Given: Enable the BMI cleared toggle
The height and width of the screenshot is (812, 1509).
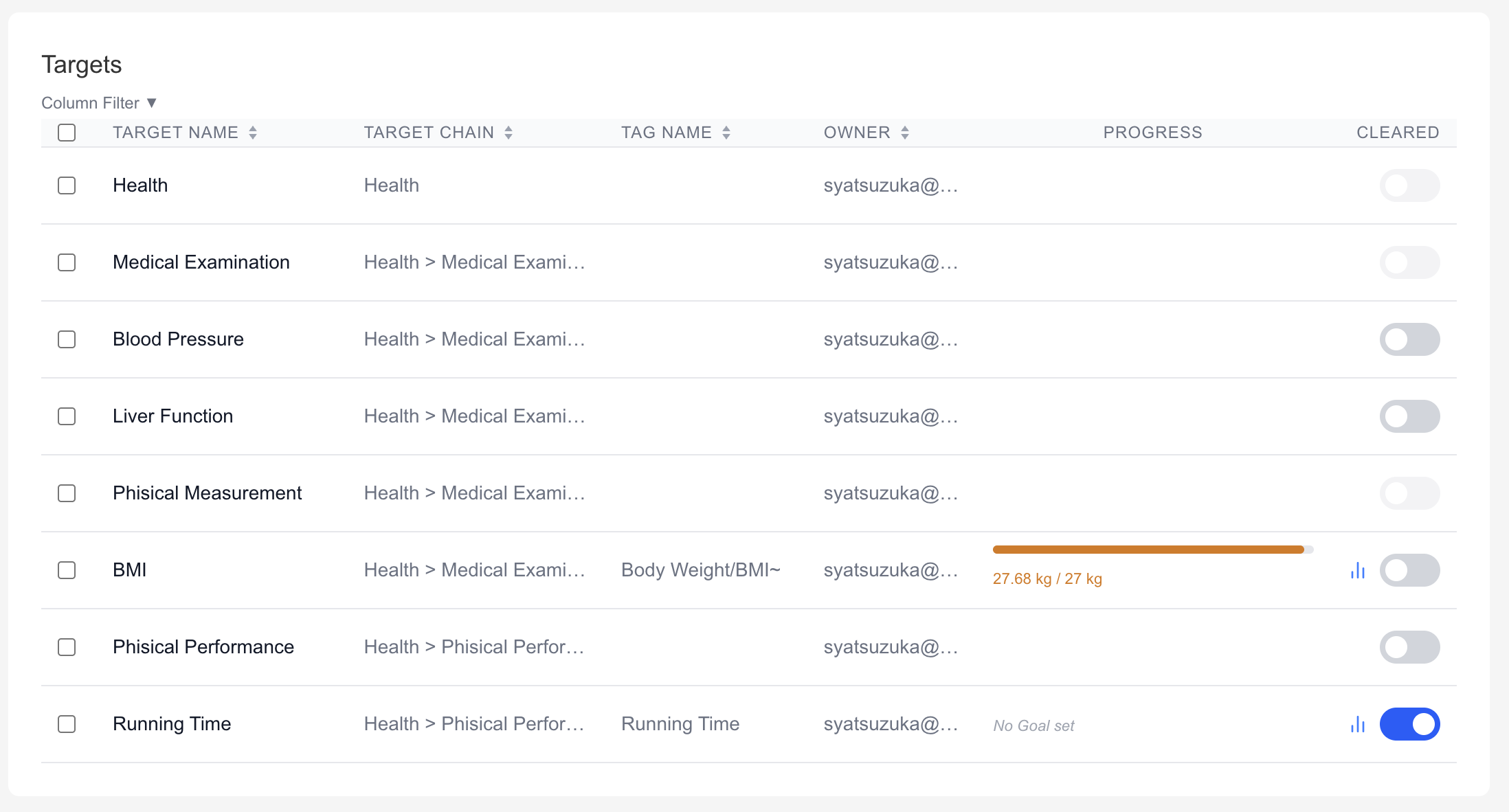Looking at the screenshot, I should pos(1409,570).
